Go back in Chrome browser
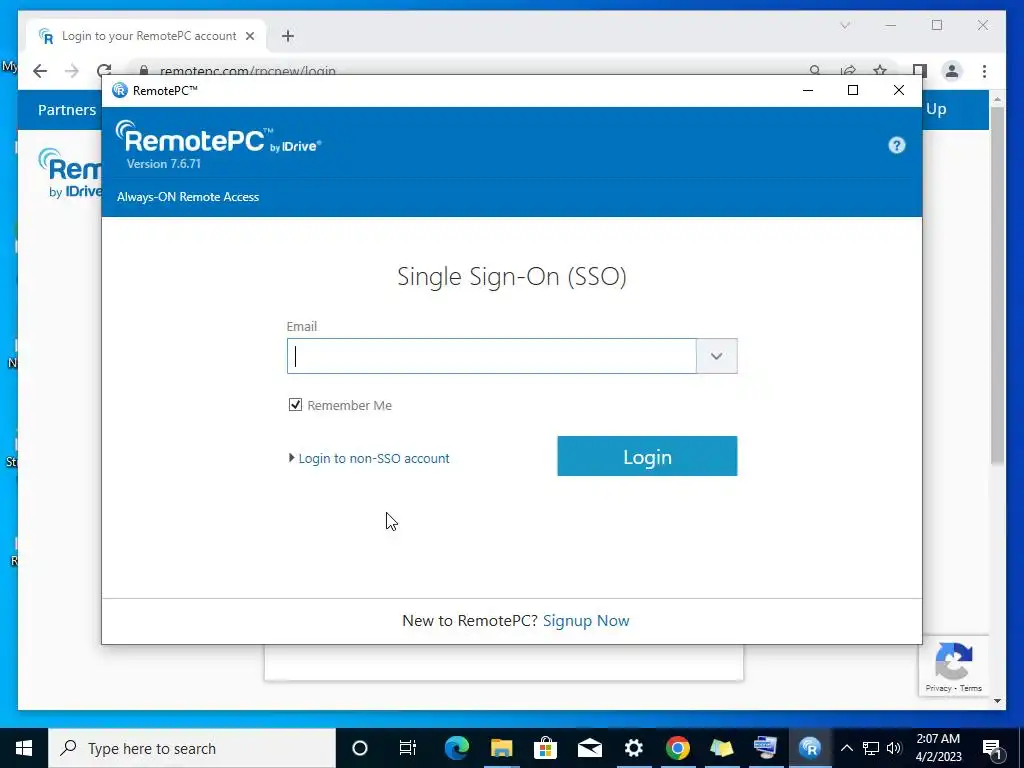This screenshot has height=768, width=1024. [x=40, y=71]
